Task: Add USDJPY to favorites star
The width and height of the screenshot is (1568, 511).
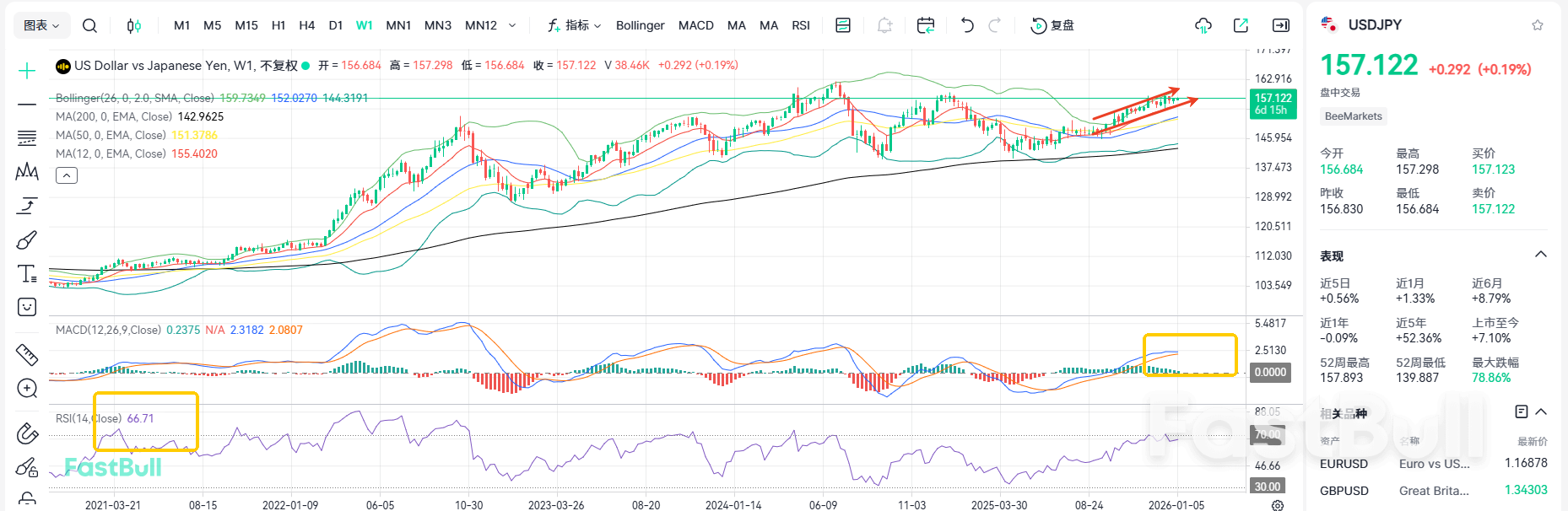Action: point(1538,25)
